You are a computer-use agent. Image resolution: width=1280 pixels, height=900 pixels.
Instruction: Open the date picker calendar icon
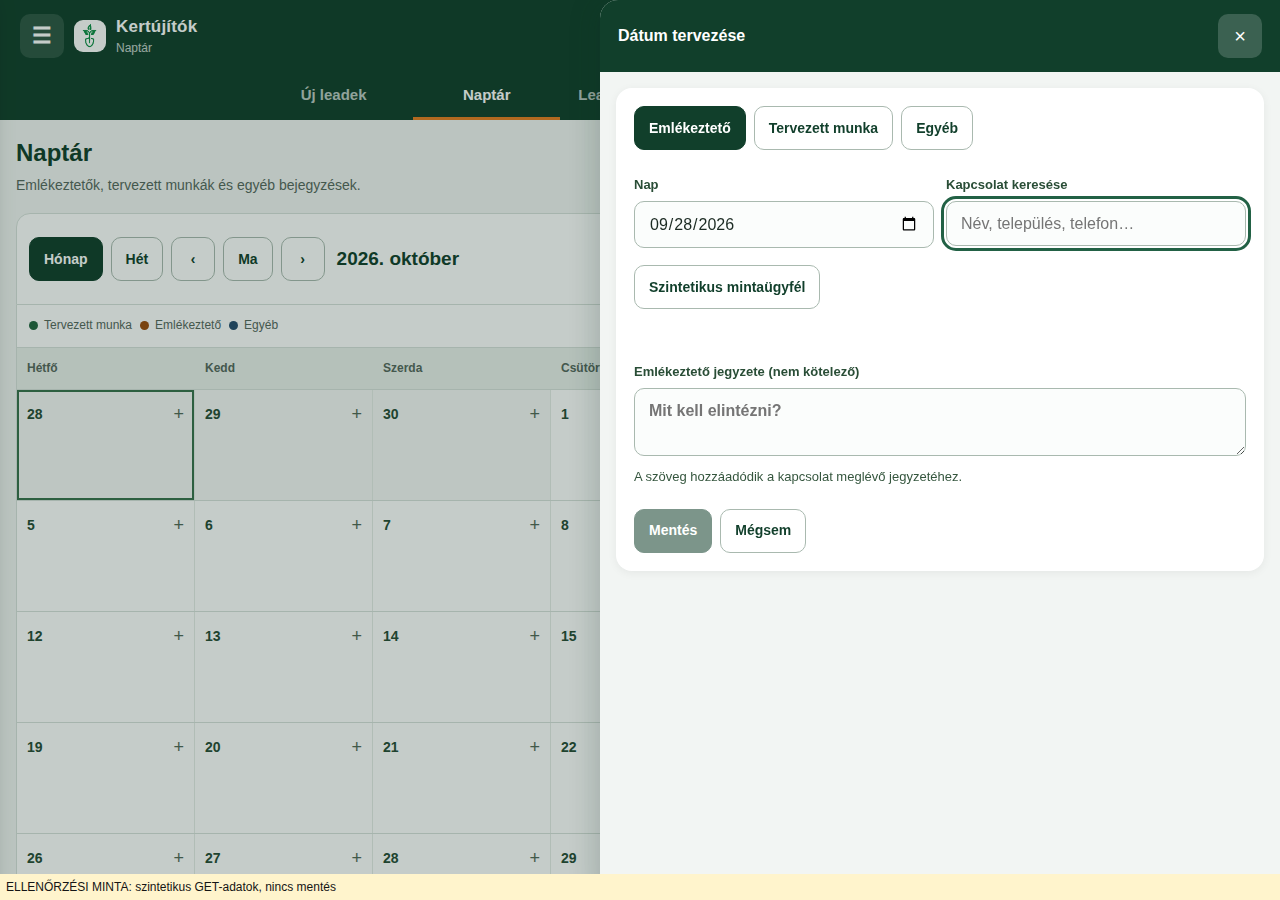(909, 224)
